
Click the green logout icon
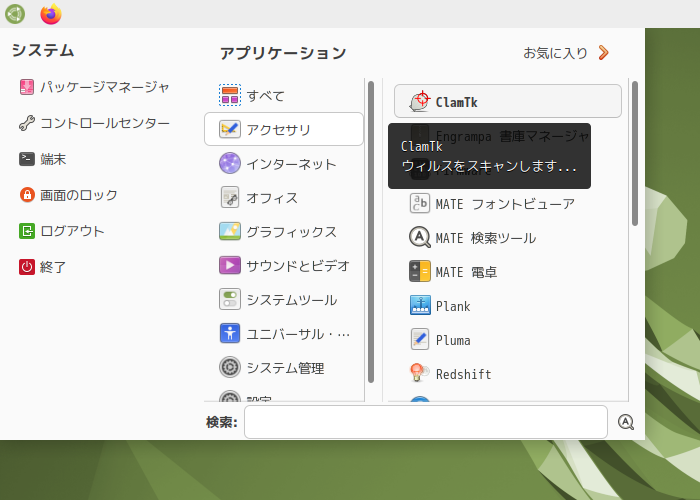[x=27, y=231]
